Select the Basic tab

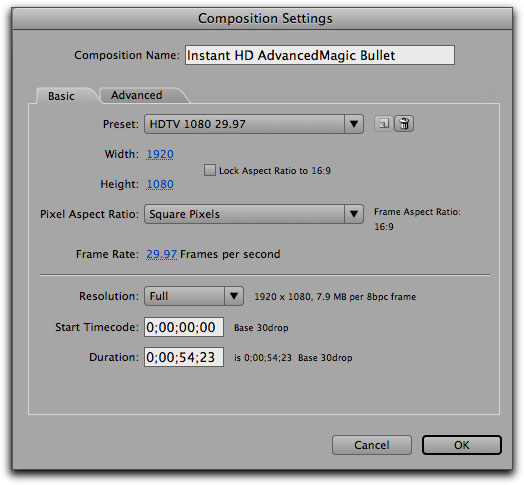[61, 96]
